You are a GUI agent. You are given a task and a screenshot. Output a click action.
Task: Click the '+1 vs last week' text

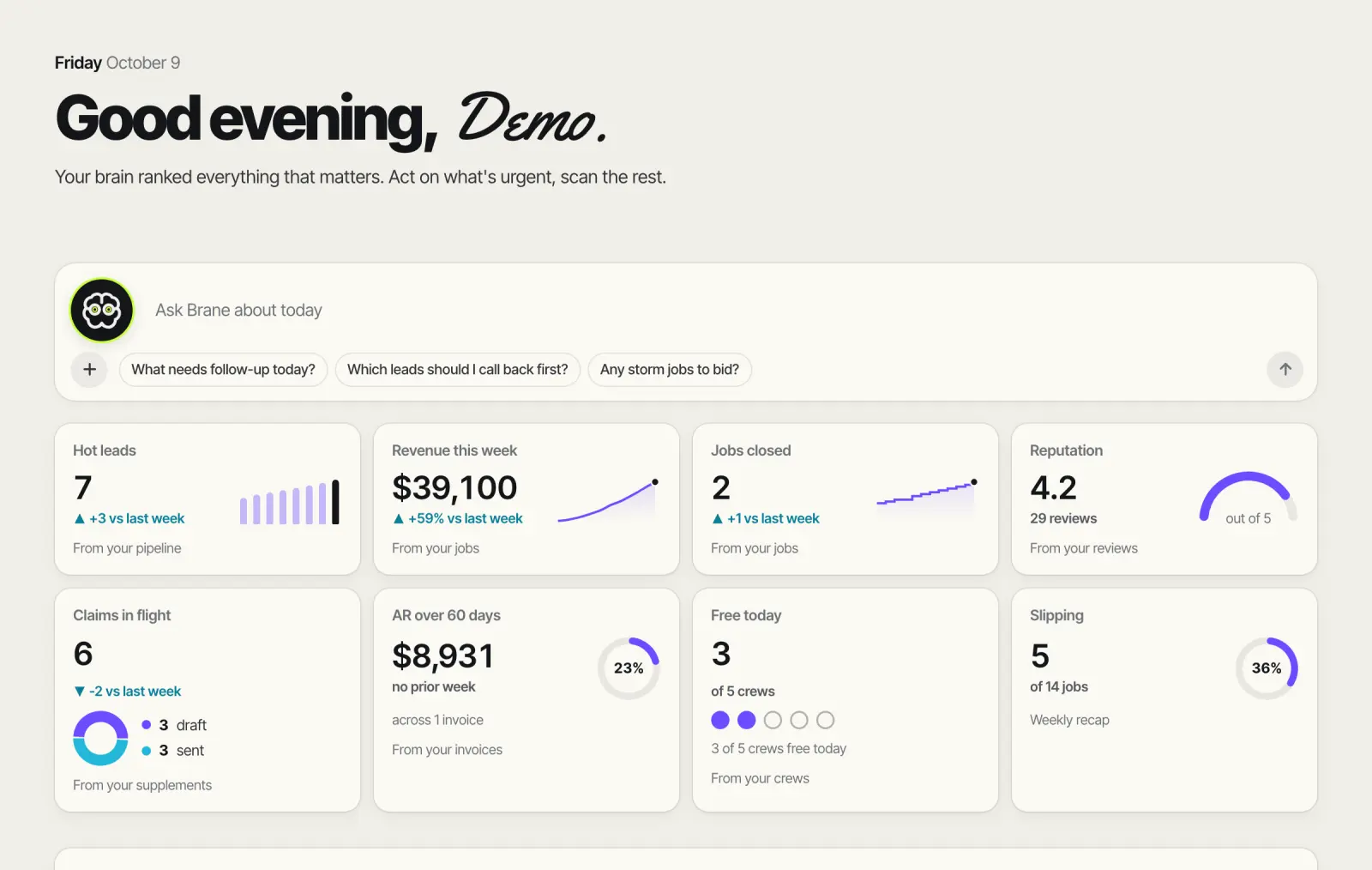(773, 519)
